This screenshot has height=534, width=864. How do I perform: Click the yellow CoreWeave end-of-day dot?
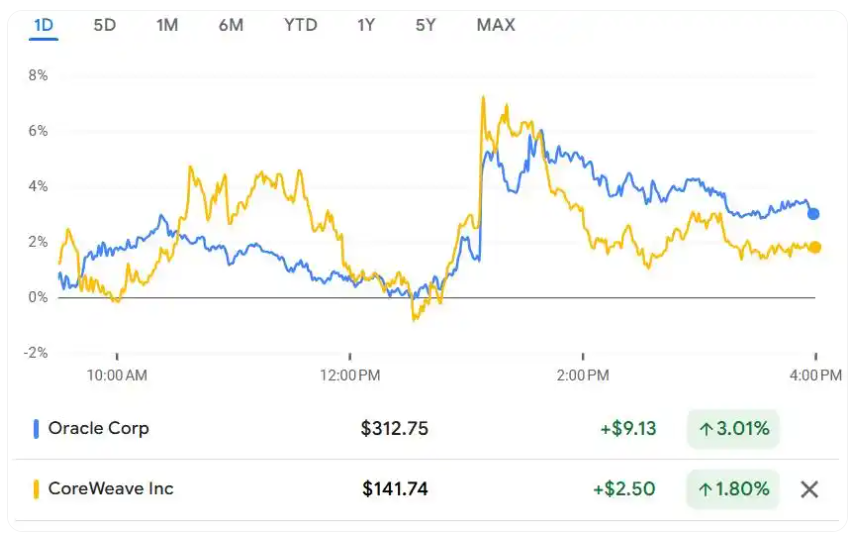(x=815, y=247)
